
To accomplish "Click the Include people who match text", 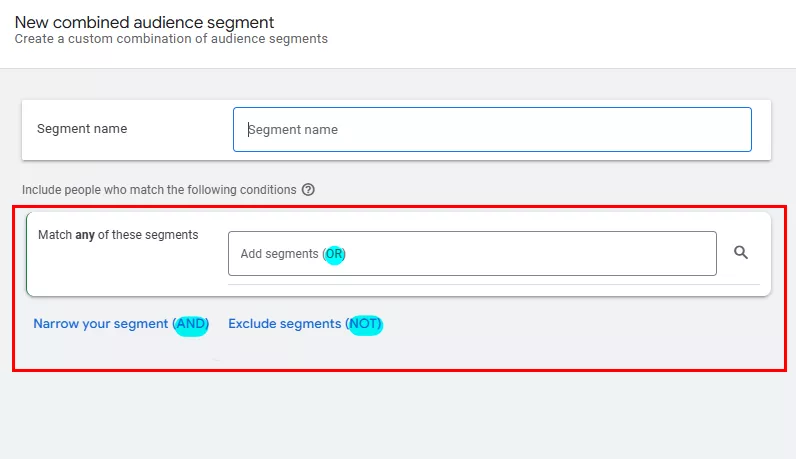I will (x=159, y=189).
